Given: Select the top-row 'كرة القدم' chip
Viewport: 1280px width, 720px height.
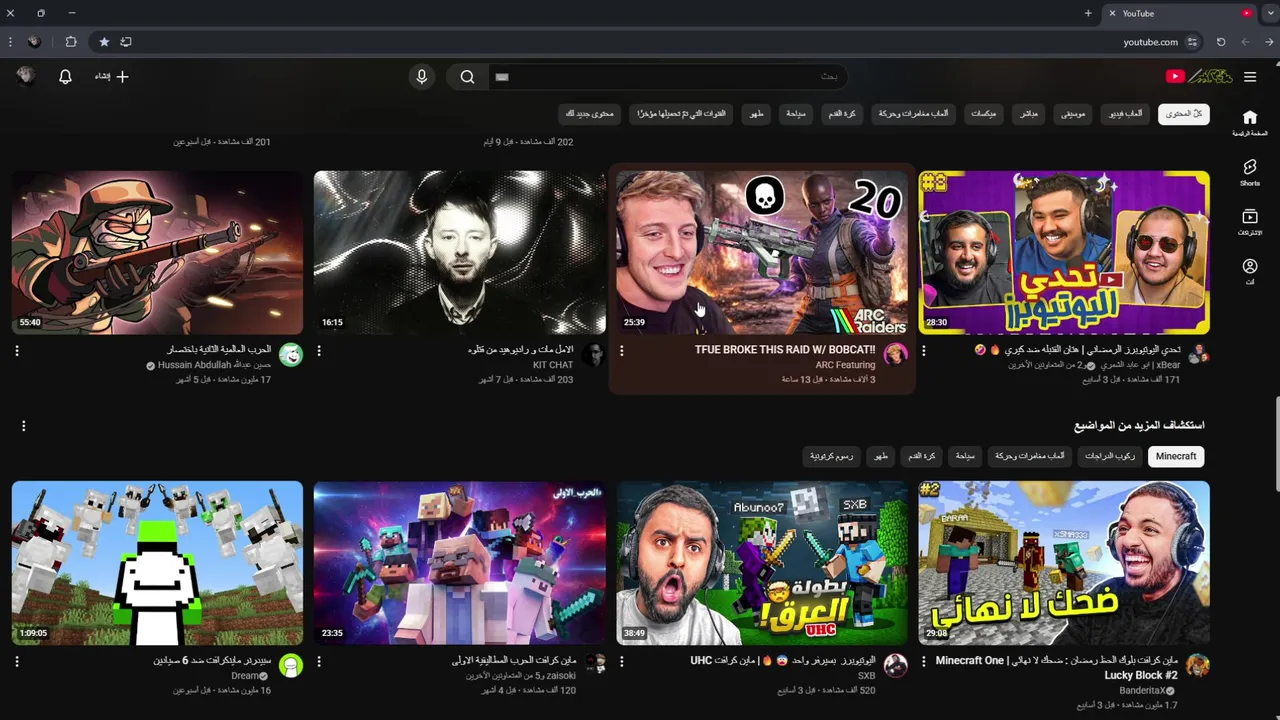Looking at the screenshot, I should pos(842,114).
